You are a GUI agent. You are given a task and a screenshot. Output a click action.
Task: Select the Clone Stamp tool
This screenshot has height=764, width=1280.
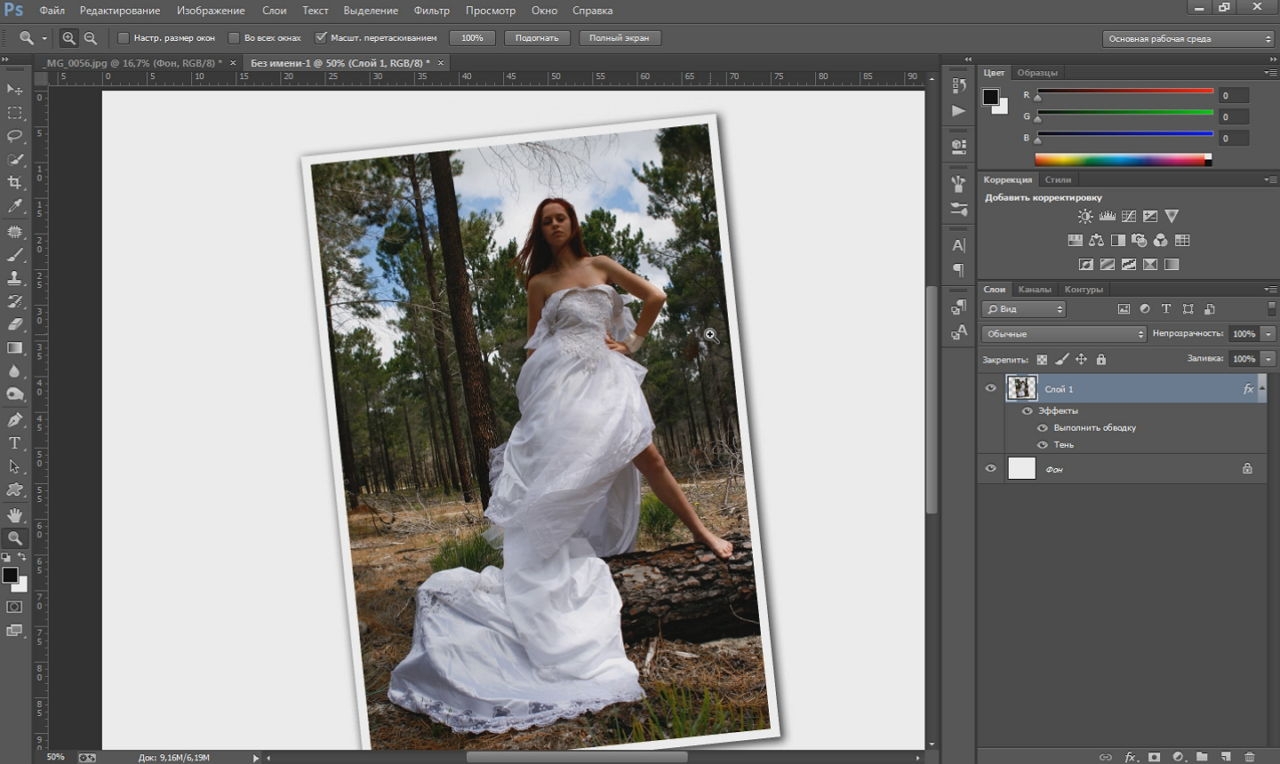(x=15, y=278)
